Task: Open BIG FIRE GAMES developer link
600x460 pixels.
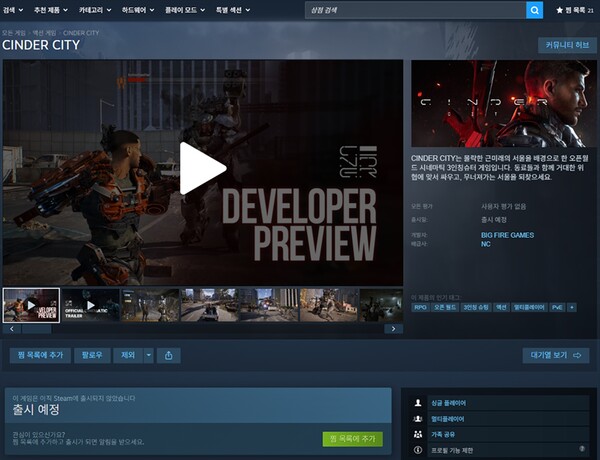Action: click(x=507, y=235)
